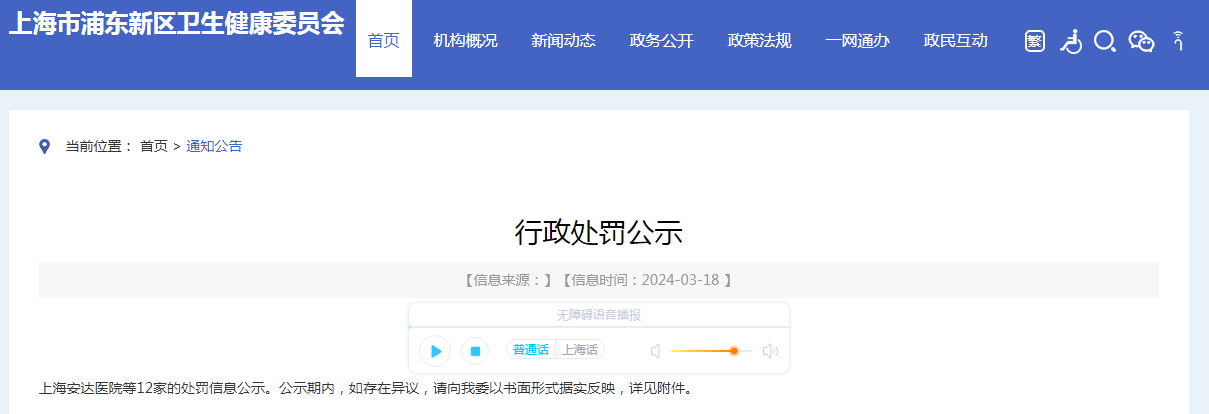Open the WeChat icon in header
This screenshot has width=1209, height=414.
[x=1141, y=41]
